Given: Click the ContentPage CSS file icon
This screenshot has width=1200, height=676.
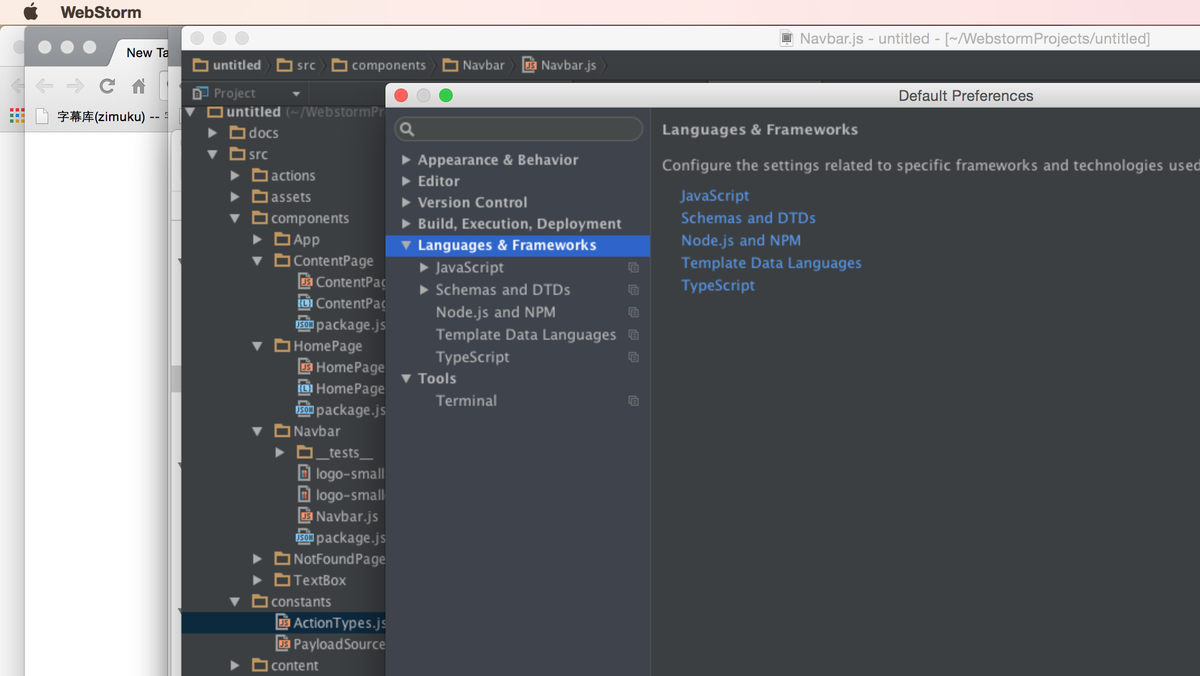Looking at the screenshot, I should pos(305,303).
